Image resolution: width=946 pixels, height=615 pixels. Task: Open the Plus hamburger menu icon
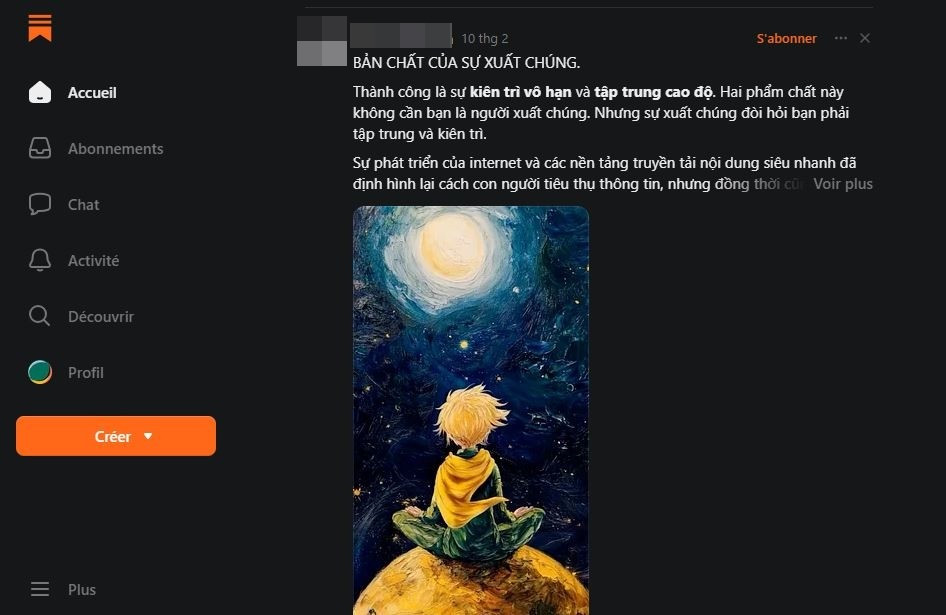click(x=40, y=589)
